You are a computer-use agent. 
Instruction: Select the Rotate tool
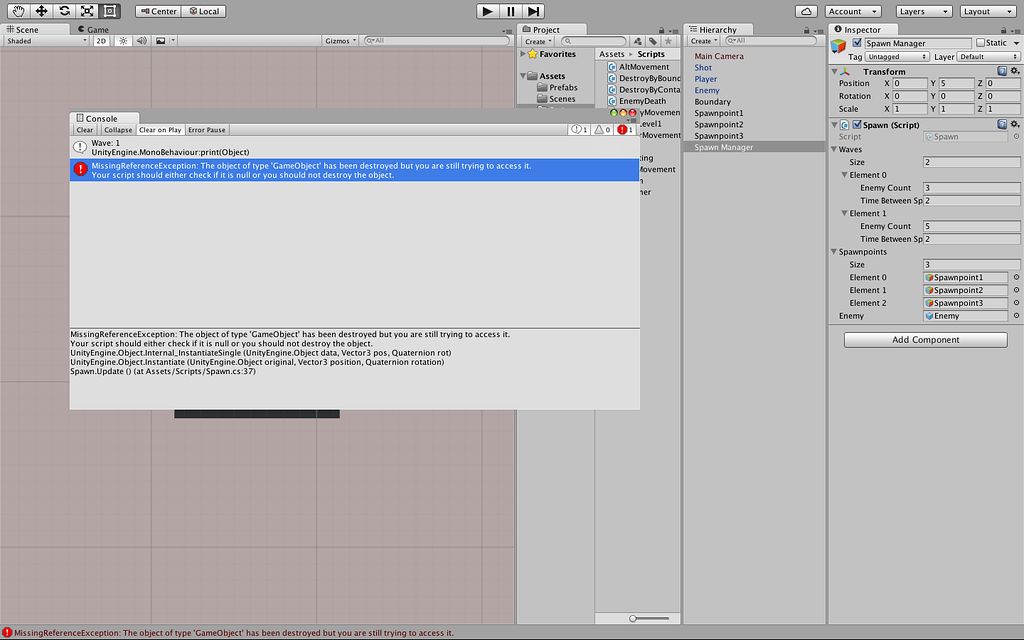pos(63,11)
